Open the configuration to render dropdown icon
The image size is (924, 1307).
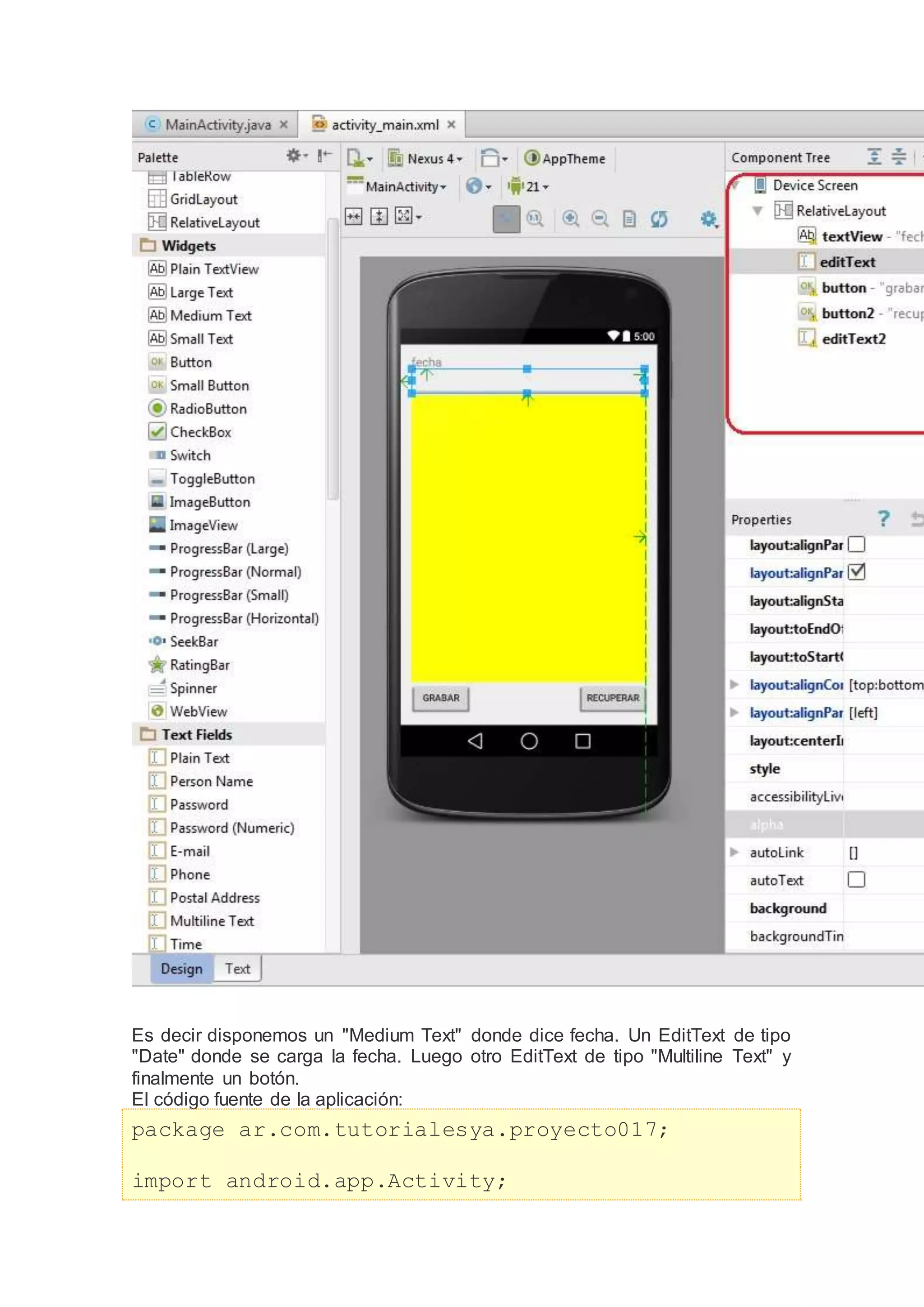360,158
